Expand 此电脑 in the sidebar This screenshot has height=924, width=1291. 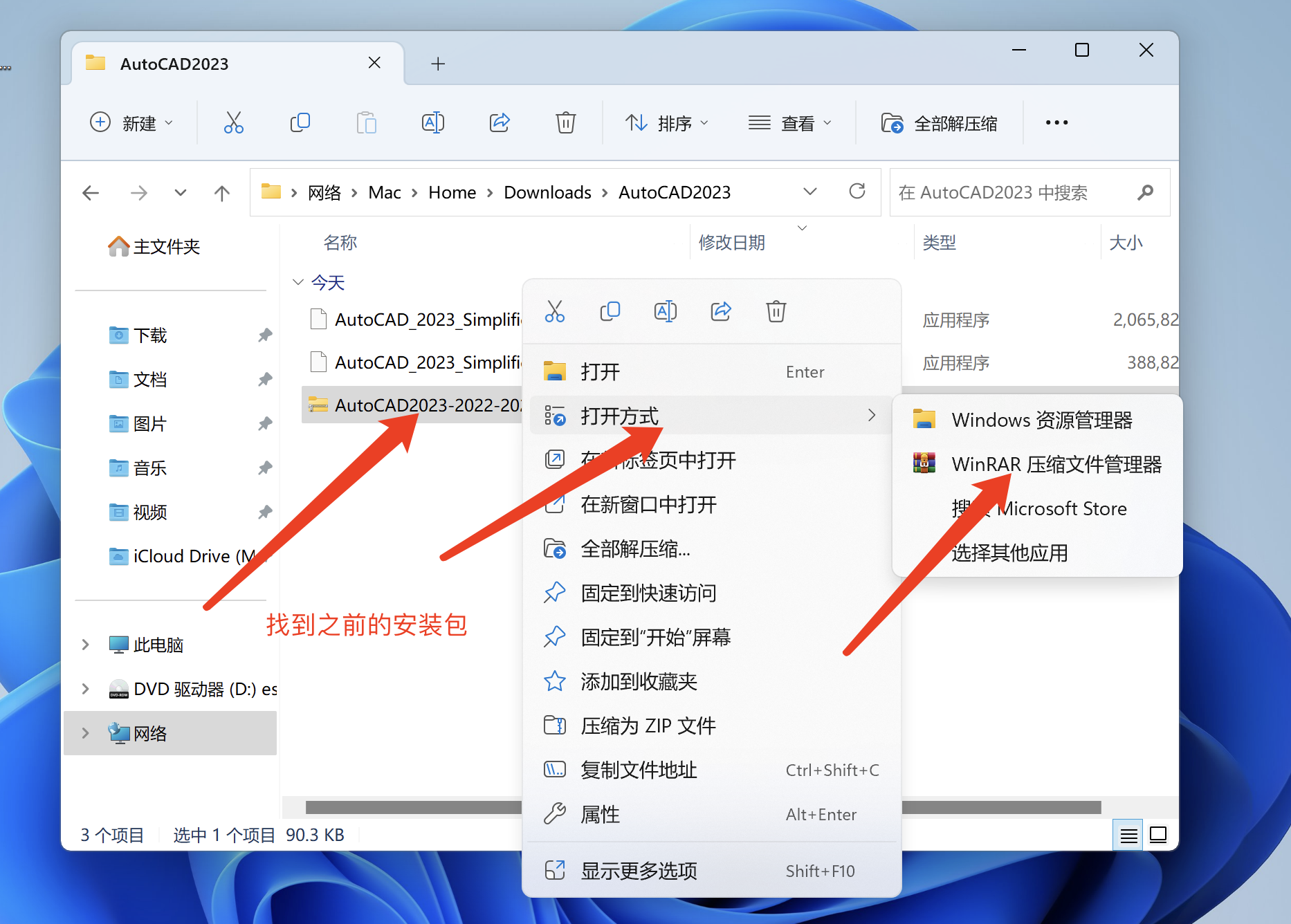[85, 645]
